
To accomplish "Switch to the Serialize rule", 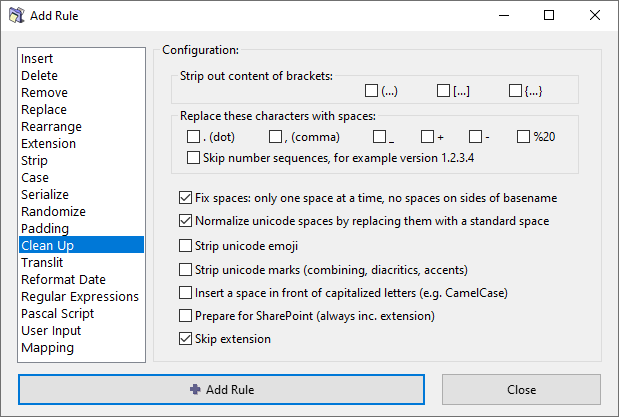I will pos(45,195).
